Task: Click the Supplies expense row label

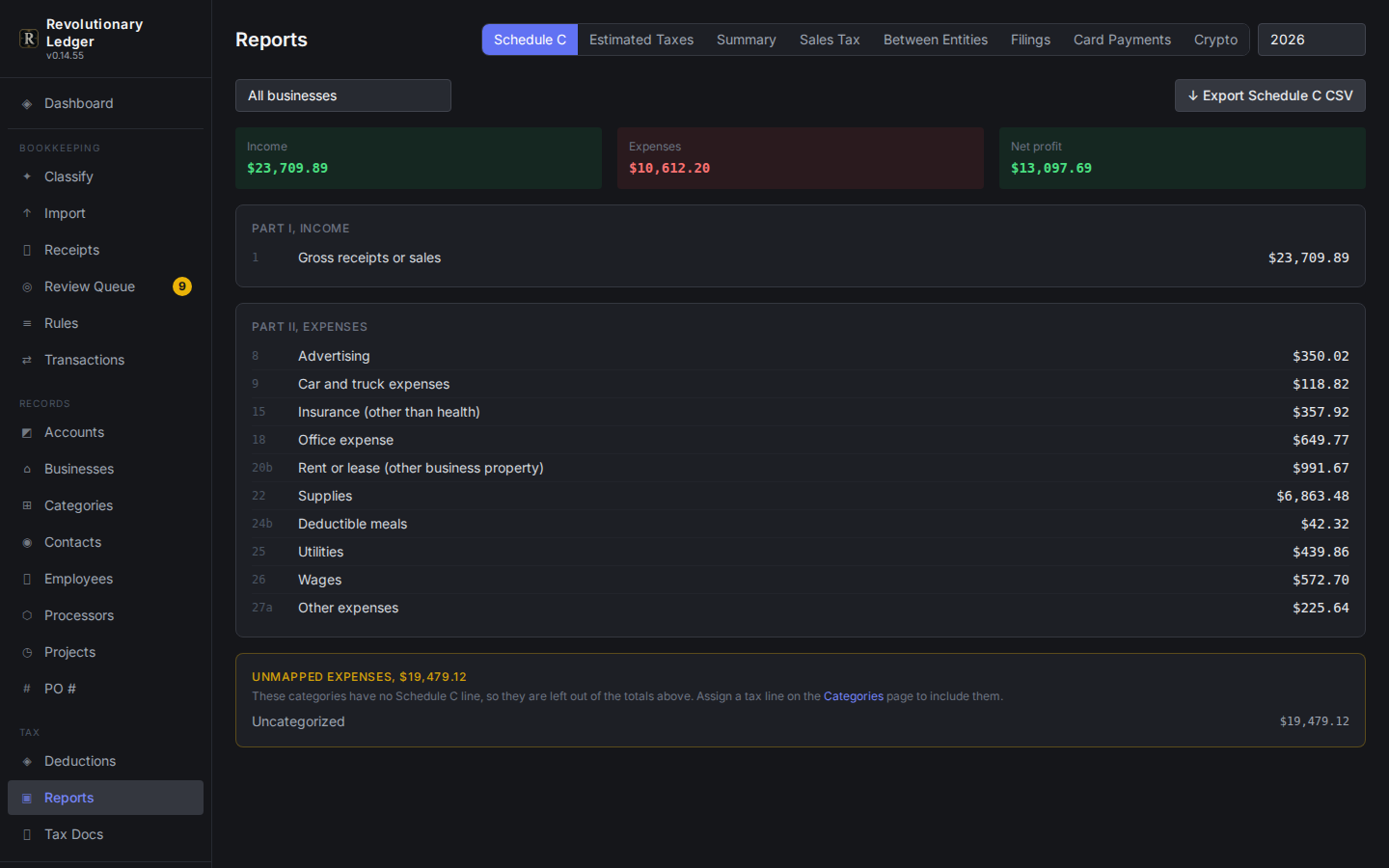Action: [x=325, y=496]
